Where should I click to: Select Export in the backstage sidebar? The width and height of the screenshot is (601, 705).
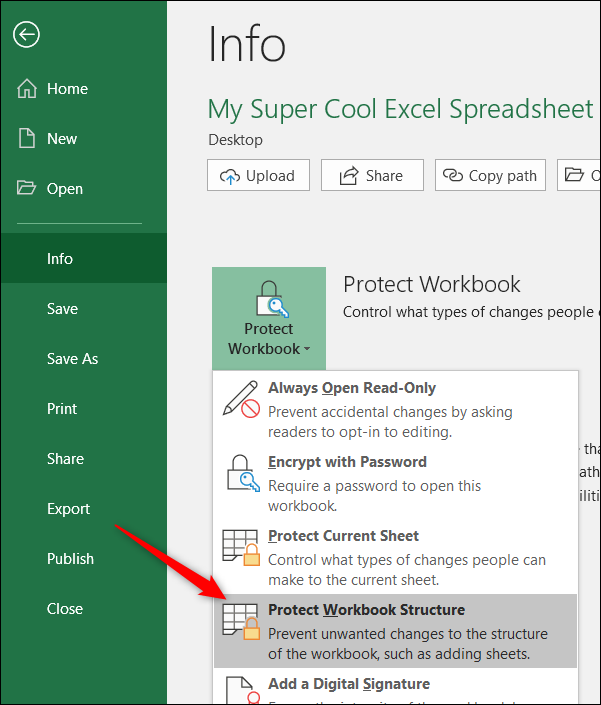(x=68, y=509)
